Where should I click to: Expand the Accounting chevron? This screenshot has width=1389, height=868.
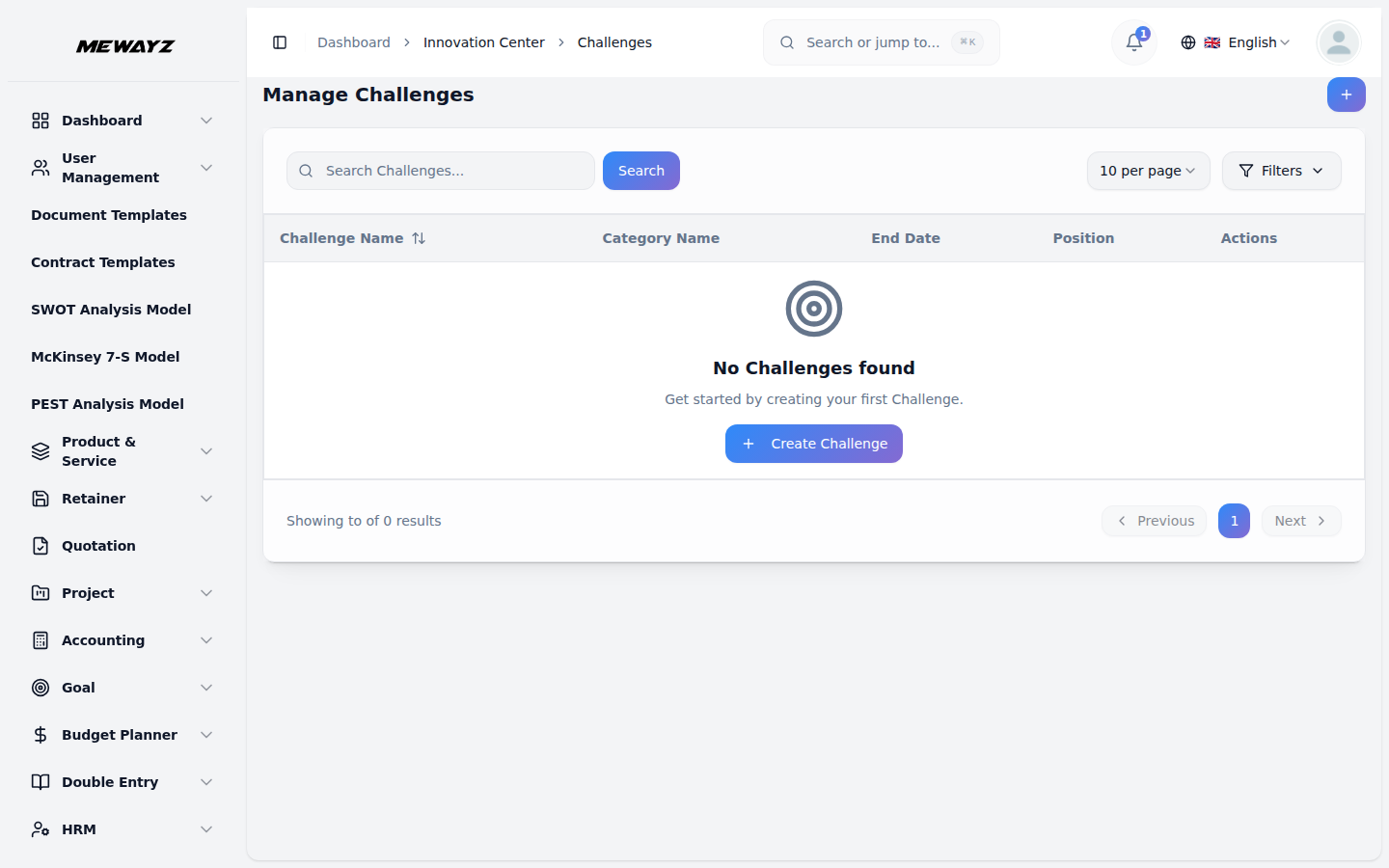click(206, 640)
